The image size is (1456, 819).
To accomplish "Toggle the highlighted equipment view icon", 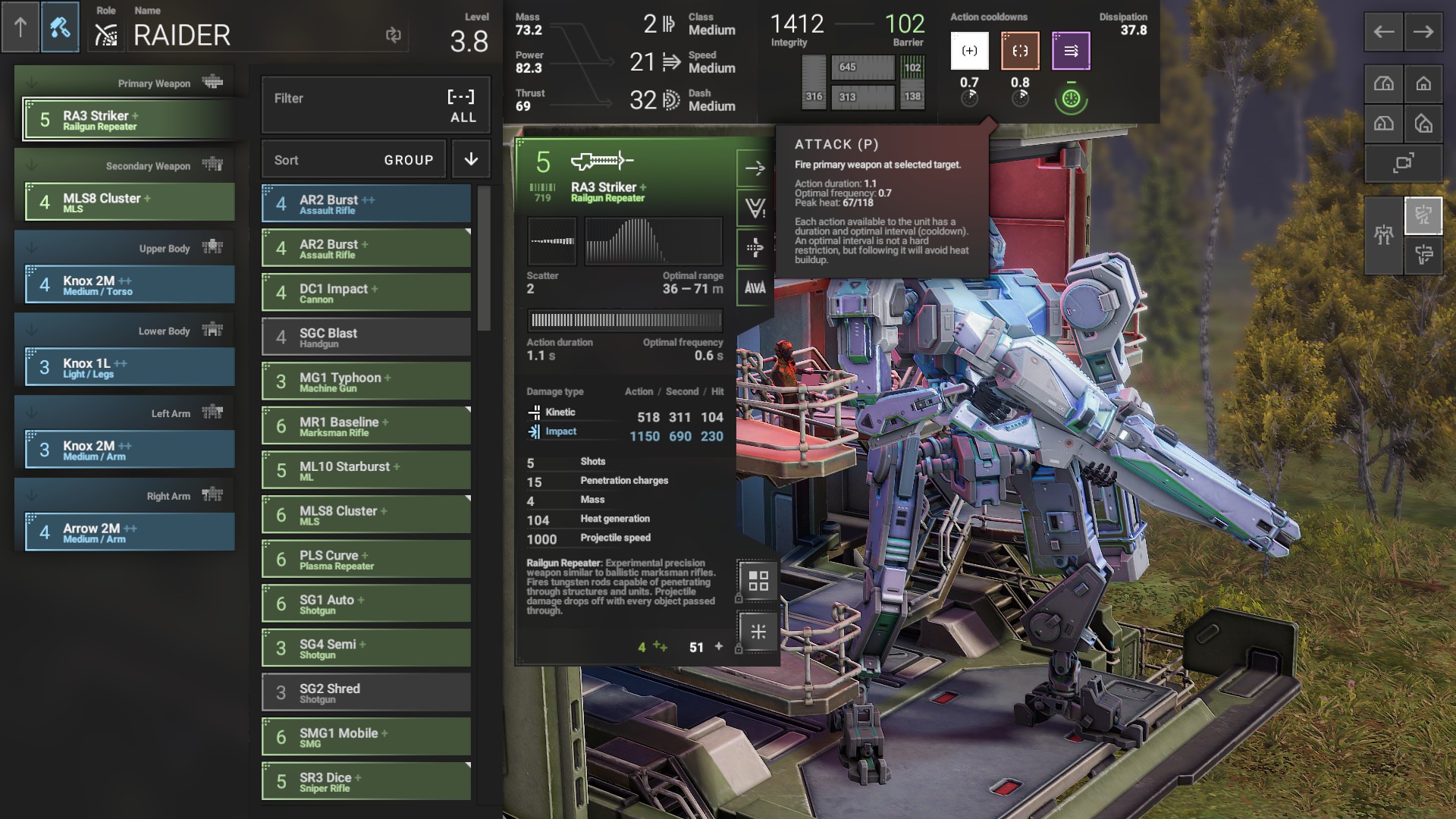I will [x=1423, y=215].
